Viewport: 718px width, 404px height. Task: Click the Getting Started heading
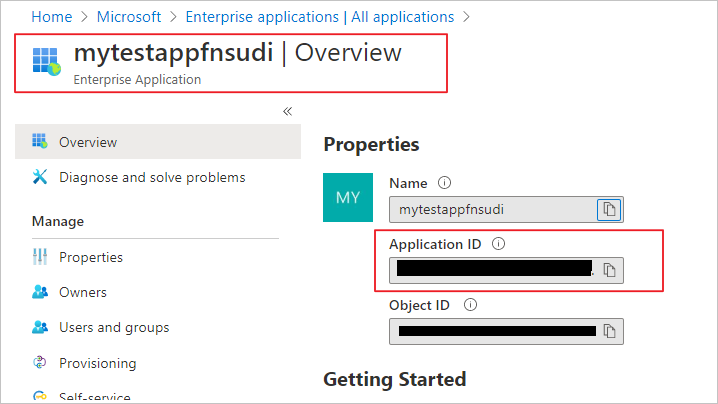pyautogui.click(x=395, y=379)
